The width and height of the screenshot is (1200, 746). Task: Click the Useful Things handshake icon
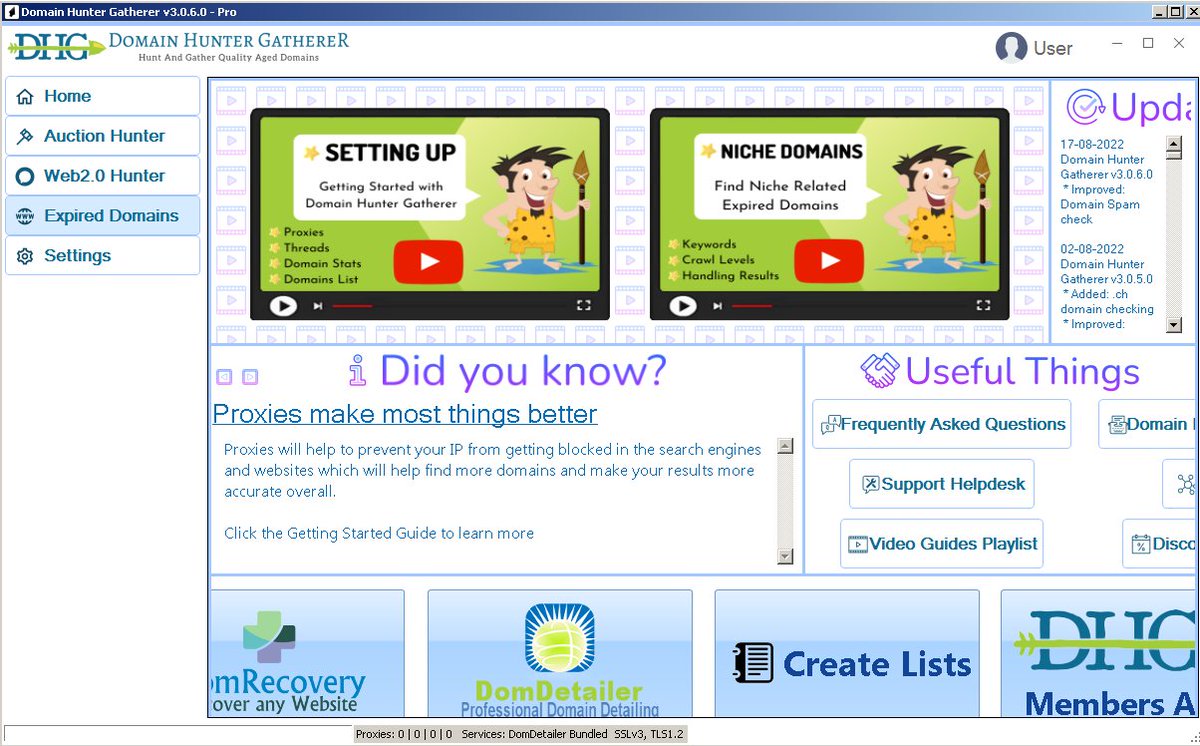[880, 371]
